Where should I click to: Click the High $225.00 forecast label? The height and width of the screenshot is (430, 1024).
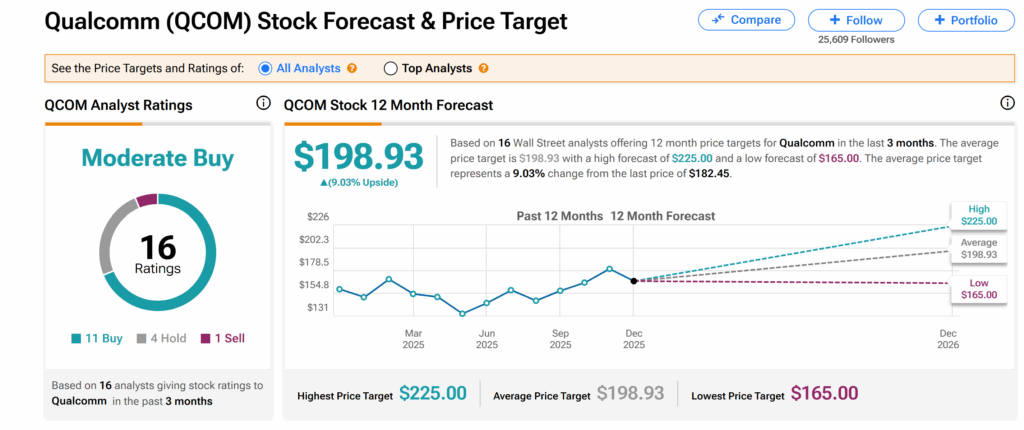click(x=978, y=215)
